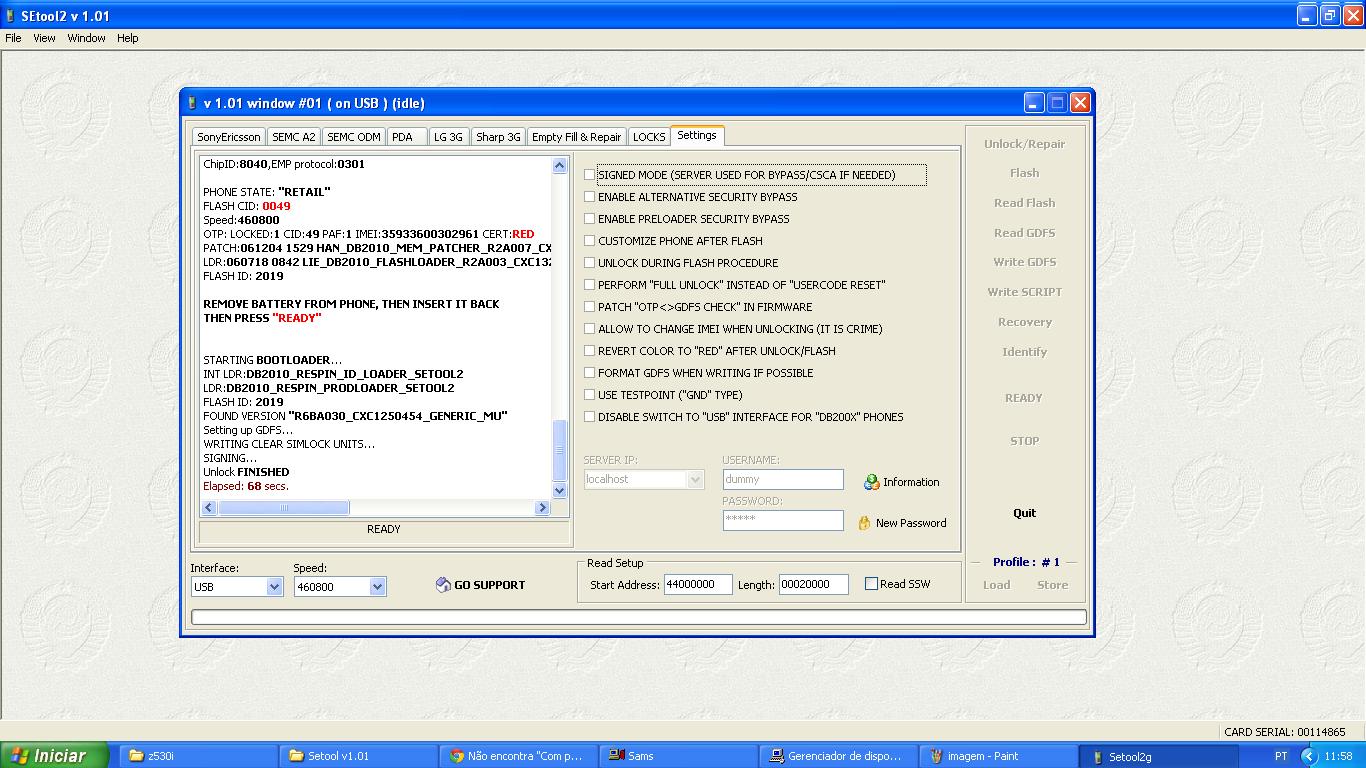Screen dimensions: 1366x768
Task: Switch to Sams taskbar item
Action: coord(680,756)
